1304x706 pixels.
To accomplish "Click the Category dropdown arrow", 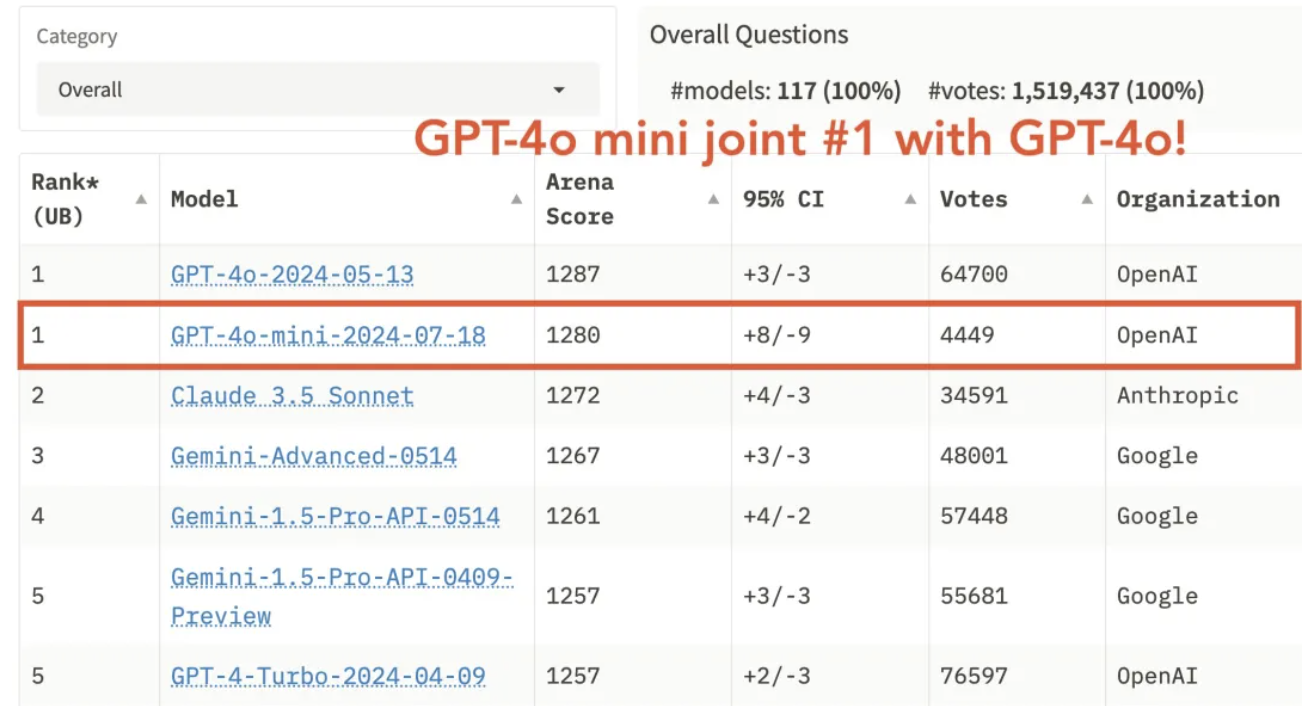I will (559, 90).
